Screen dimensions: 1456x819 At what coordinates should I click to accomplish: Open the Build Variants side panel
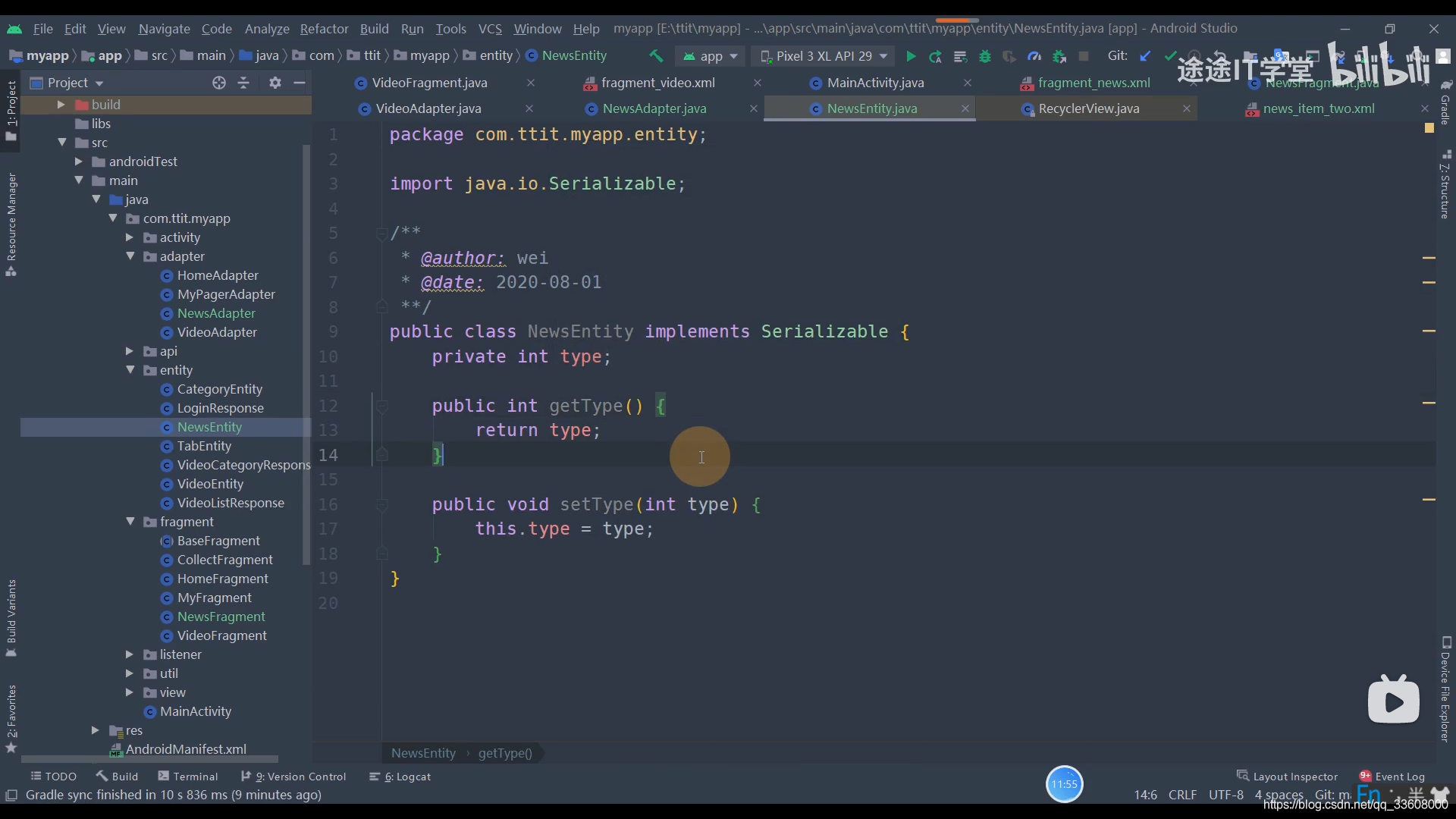click(x=11, y=617)
